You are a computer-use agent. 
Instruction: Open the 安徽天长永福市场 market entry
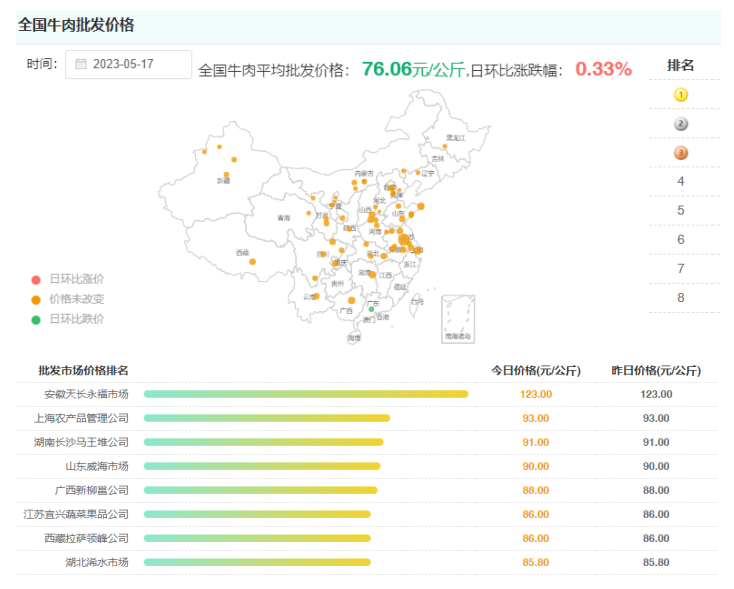87,394
